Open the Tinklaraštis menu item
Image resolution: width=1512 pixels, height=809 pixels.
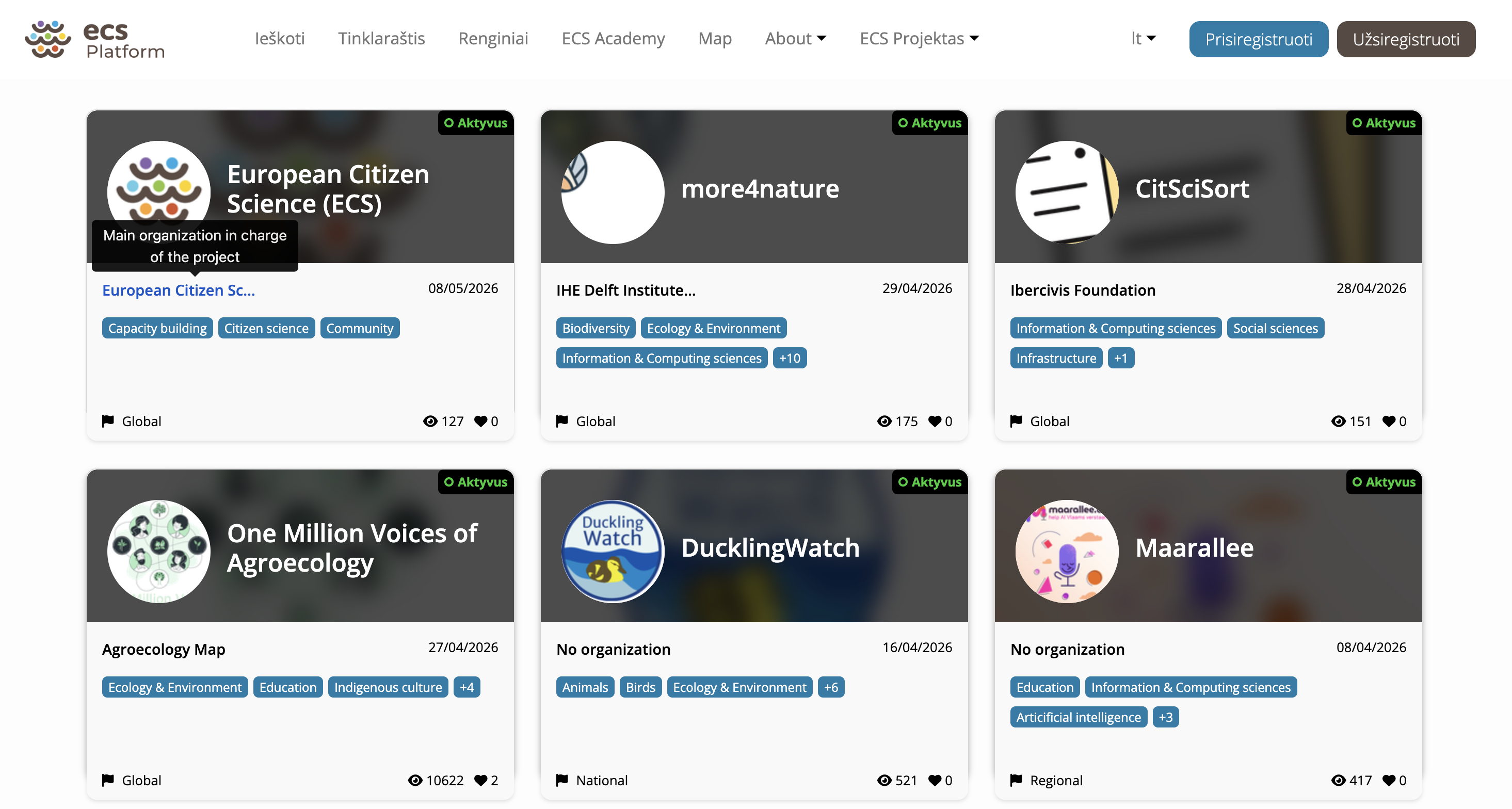381,39
